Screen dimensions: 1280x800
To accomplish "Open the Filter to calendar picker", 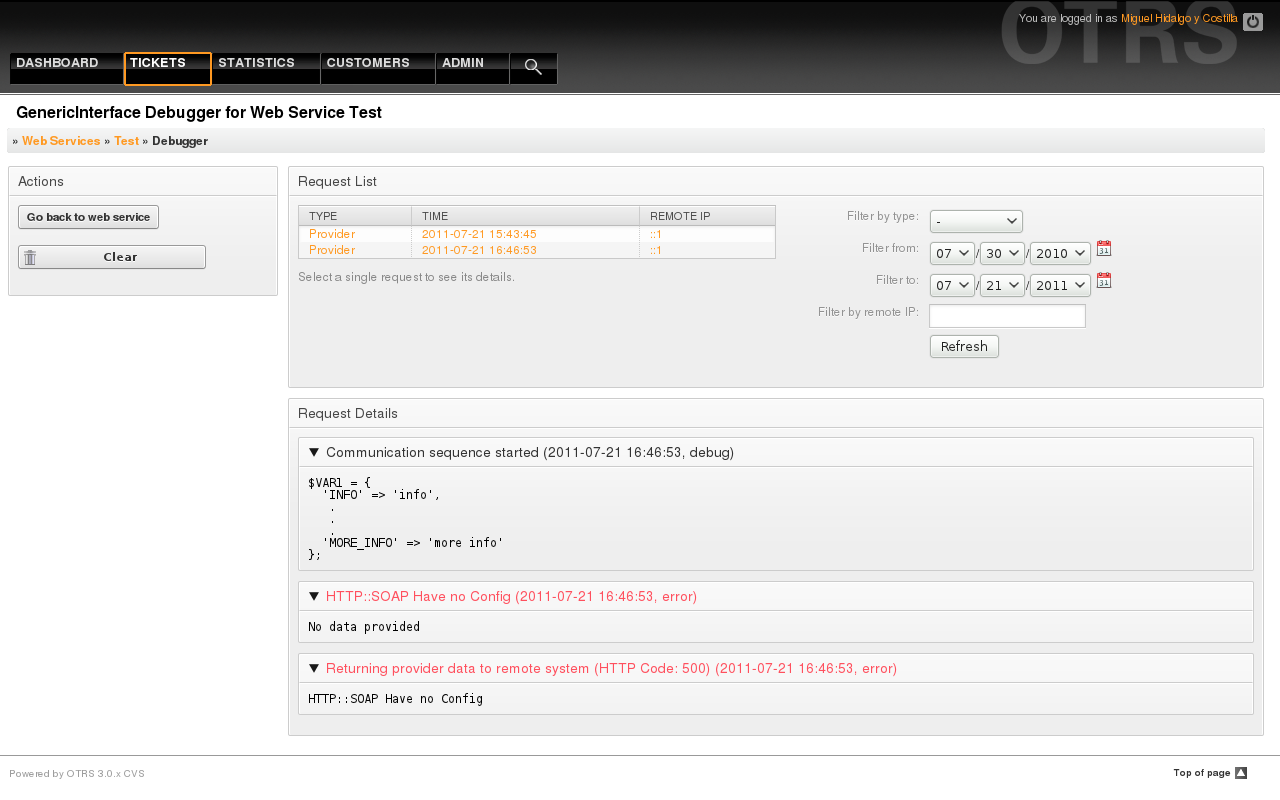I will coord(1104,281).
